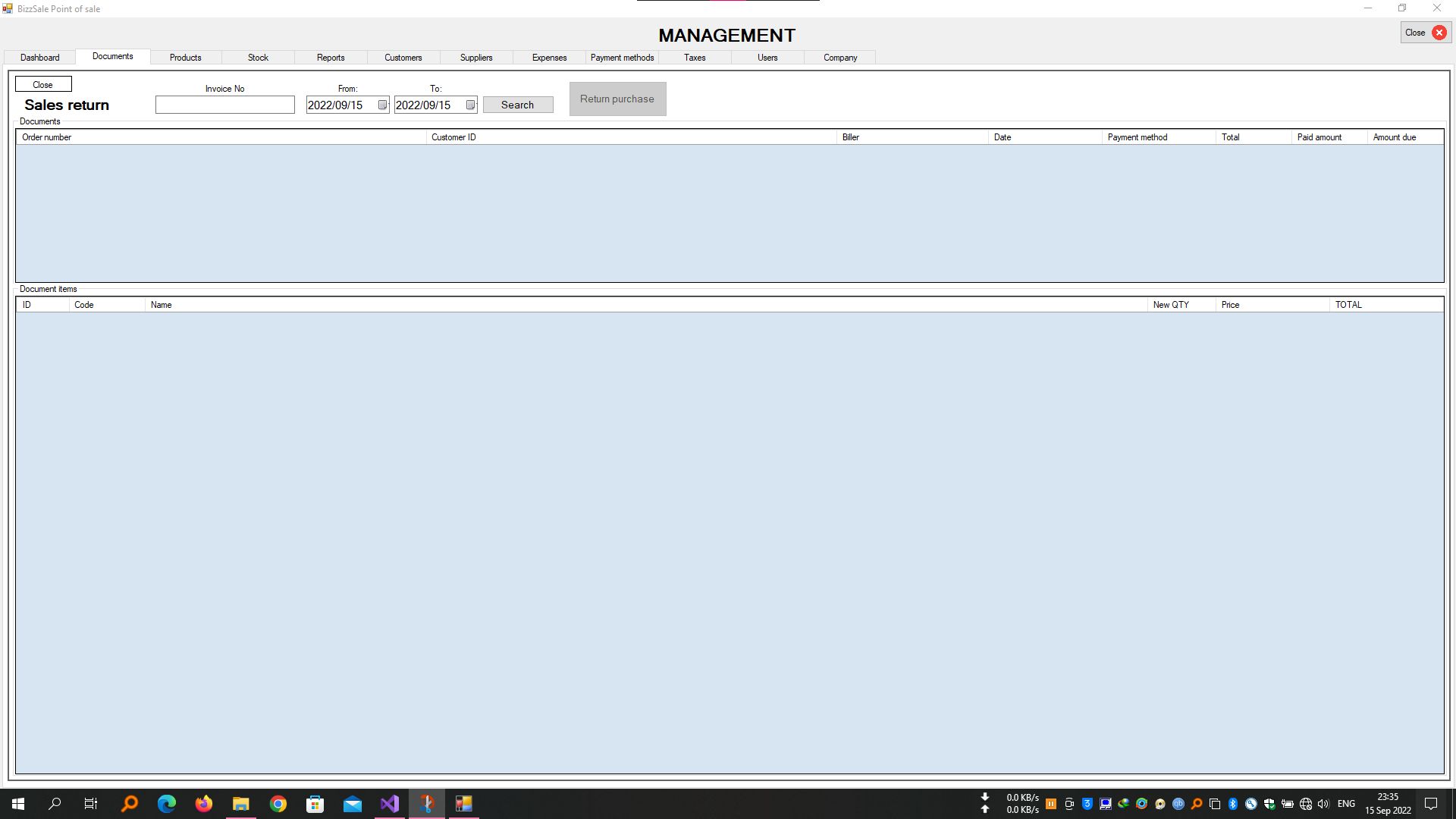Image resolution: width=1456 pixels, height=819 pixels.
Task: Open the To date calendar picker
Action: point(470,105)
